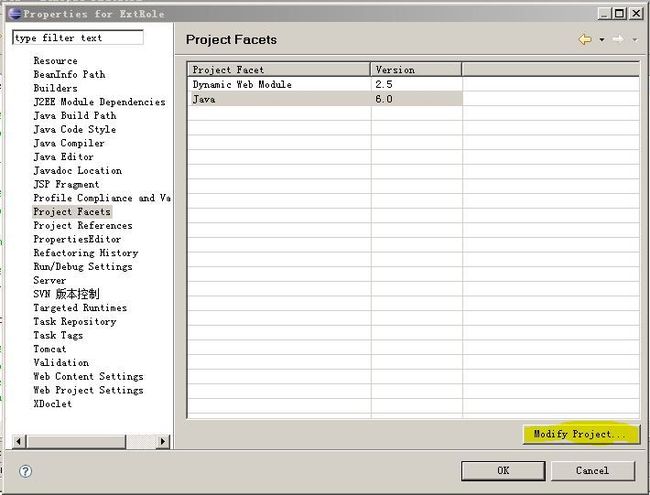650x495 pixels.
Task: Select Run/Debug Settings
Action: point(83,267)
